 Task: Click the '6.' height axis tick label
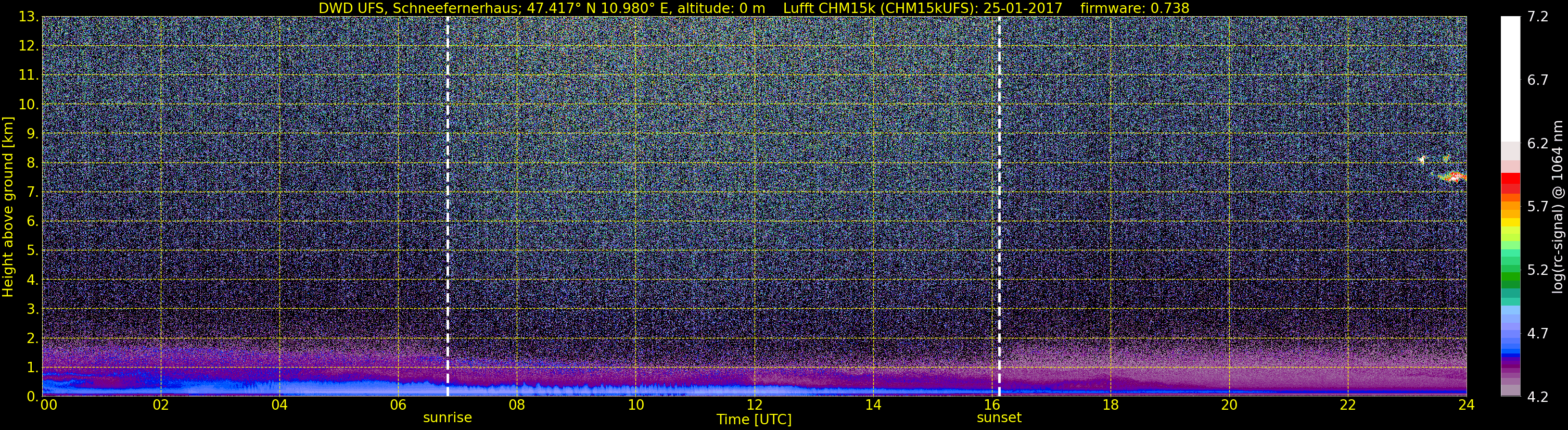33,222
